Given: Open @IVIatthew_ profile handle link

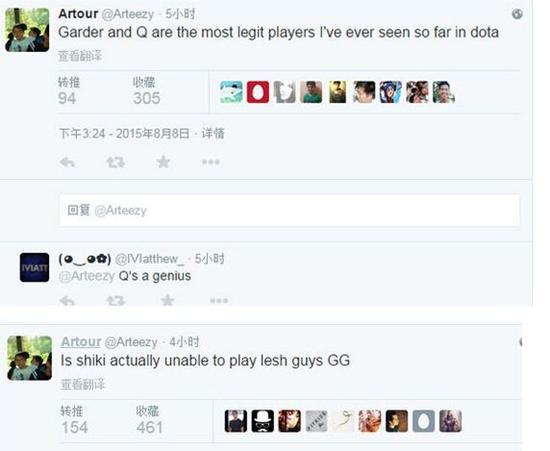Looking at the screenshot, I should [x=149, y=259].
